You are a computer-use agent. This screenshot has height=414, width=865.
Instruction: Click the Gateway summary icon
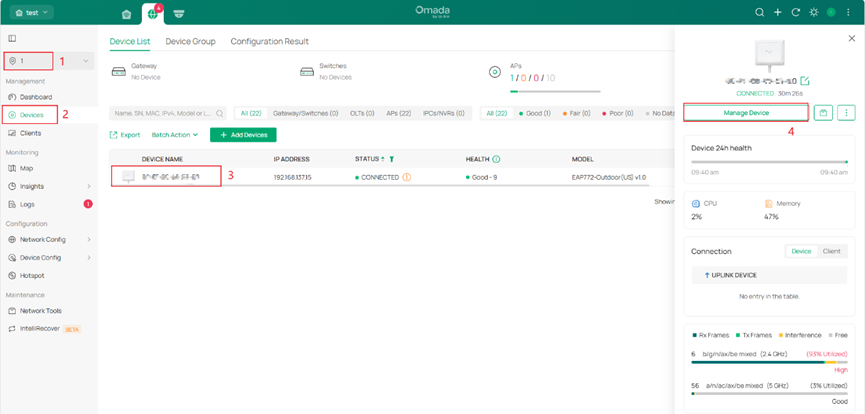[x=118, y=72]
